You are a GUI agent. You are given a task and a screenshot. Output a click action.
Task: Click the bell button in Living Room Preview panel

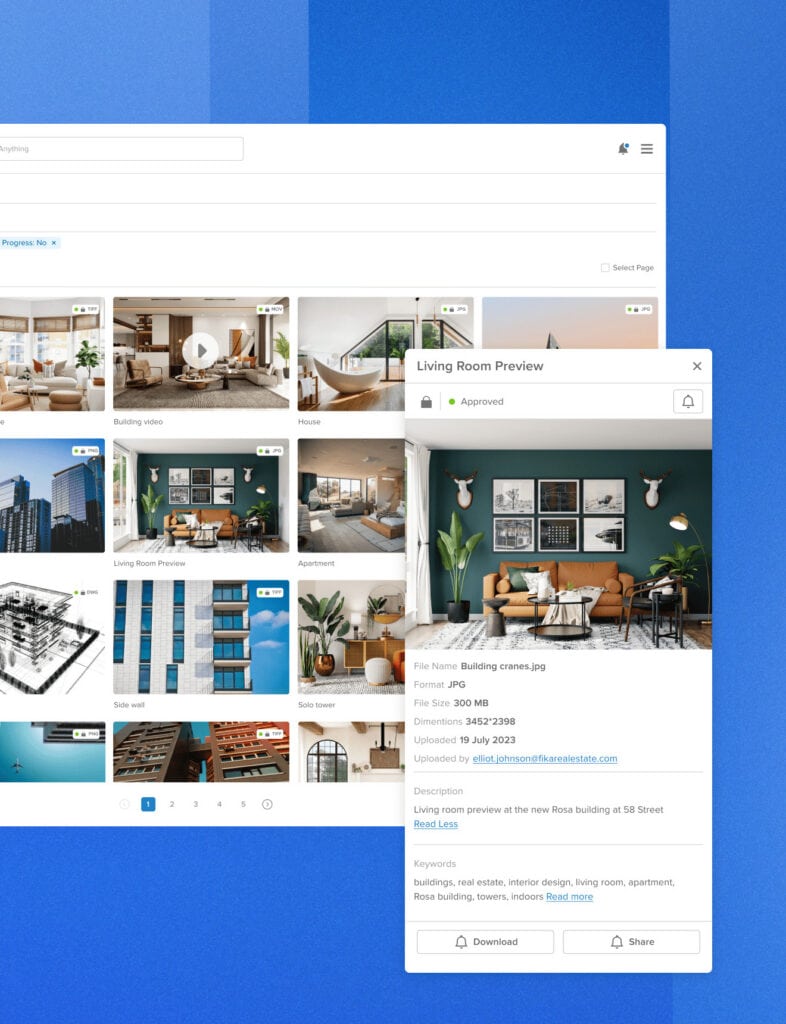[688, 402]
